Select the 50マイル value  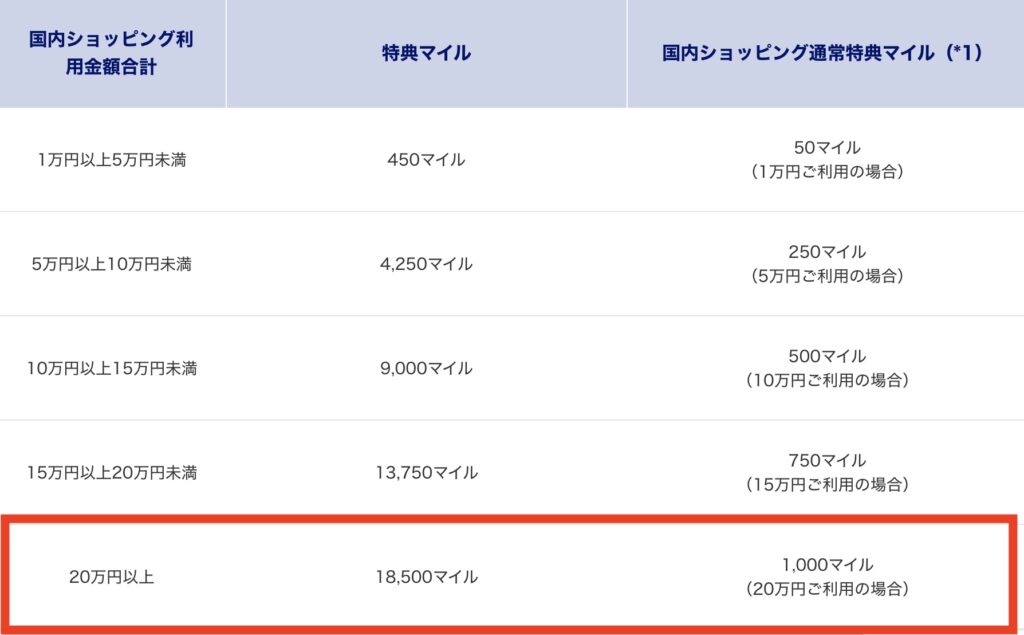click(x=826, y=148)
